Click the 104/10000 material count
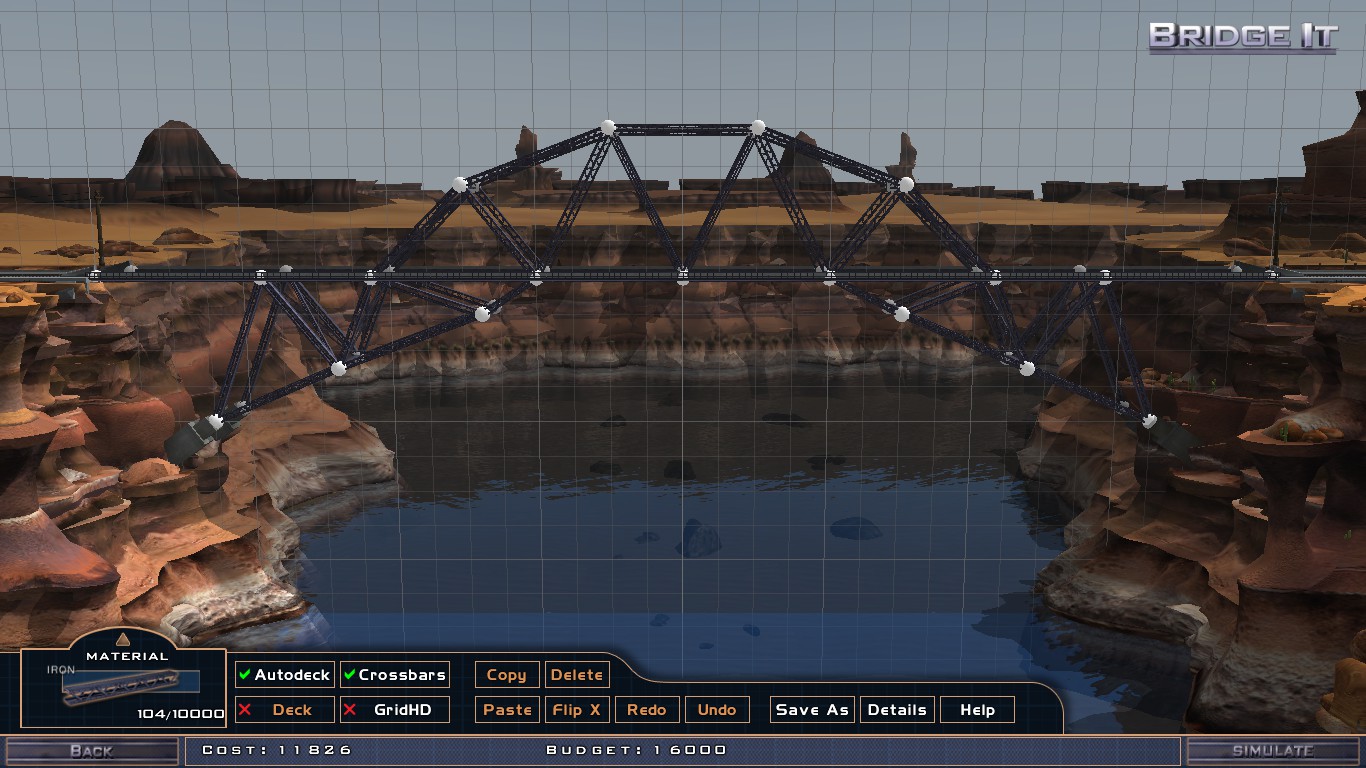The image size is (1366, 768). 181,714
